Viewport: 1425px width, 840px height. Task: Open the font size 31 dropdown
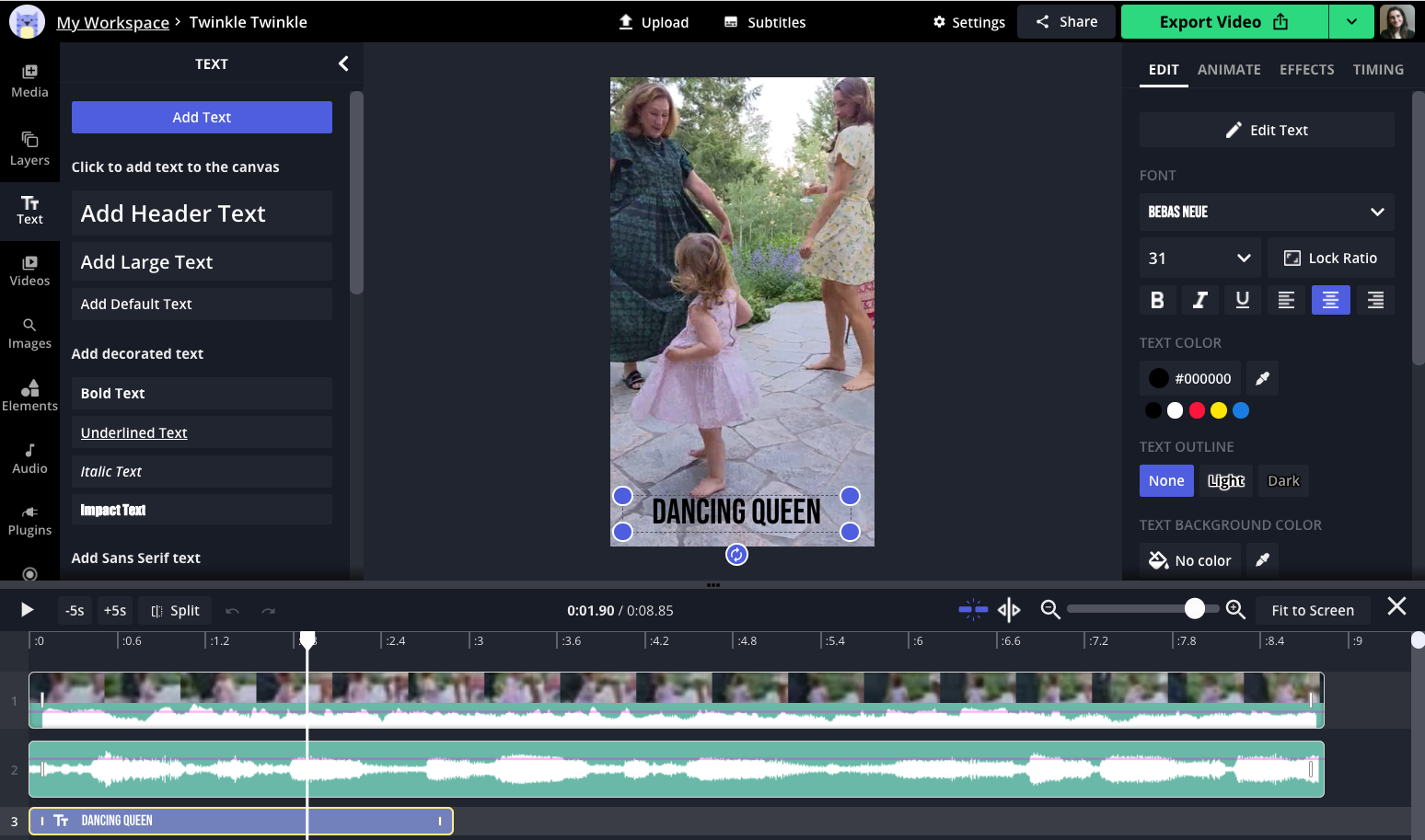(1199, 259)
